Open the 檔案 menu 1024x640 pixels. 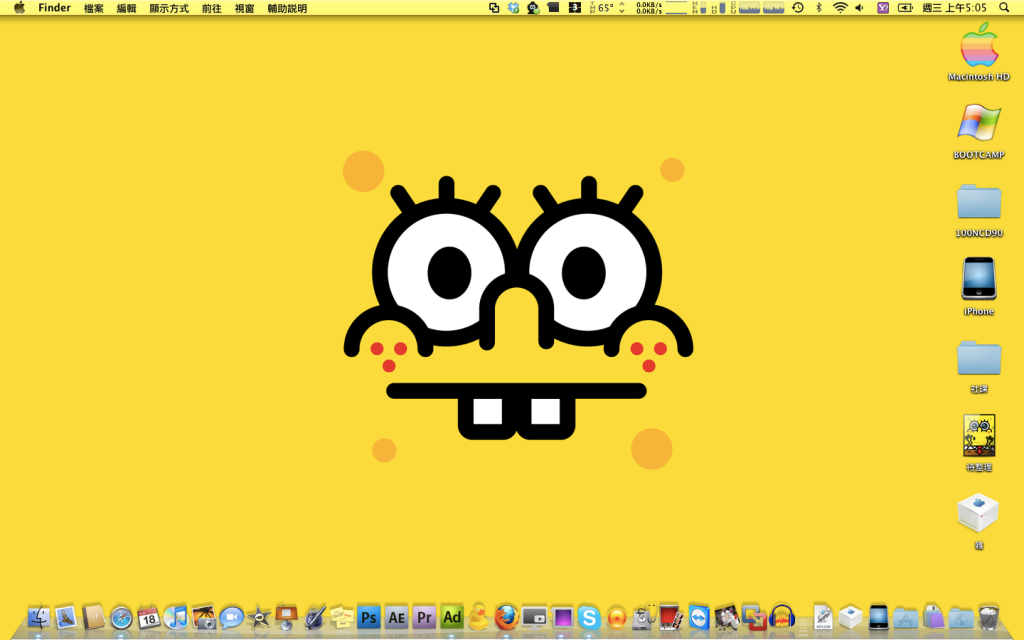94,8
